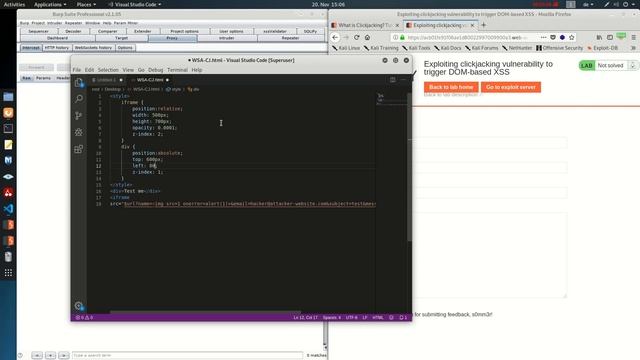Open the de keyboard layout menu
640x360 pixels.
click(x=588, y=4)
